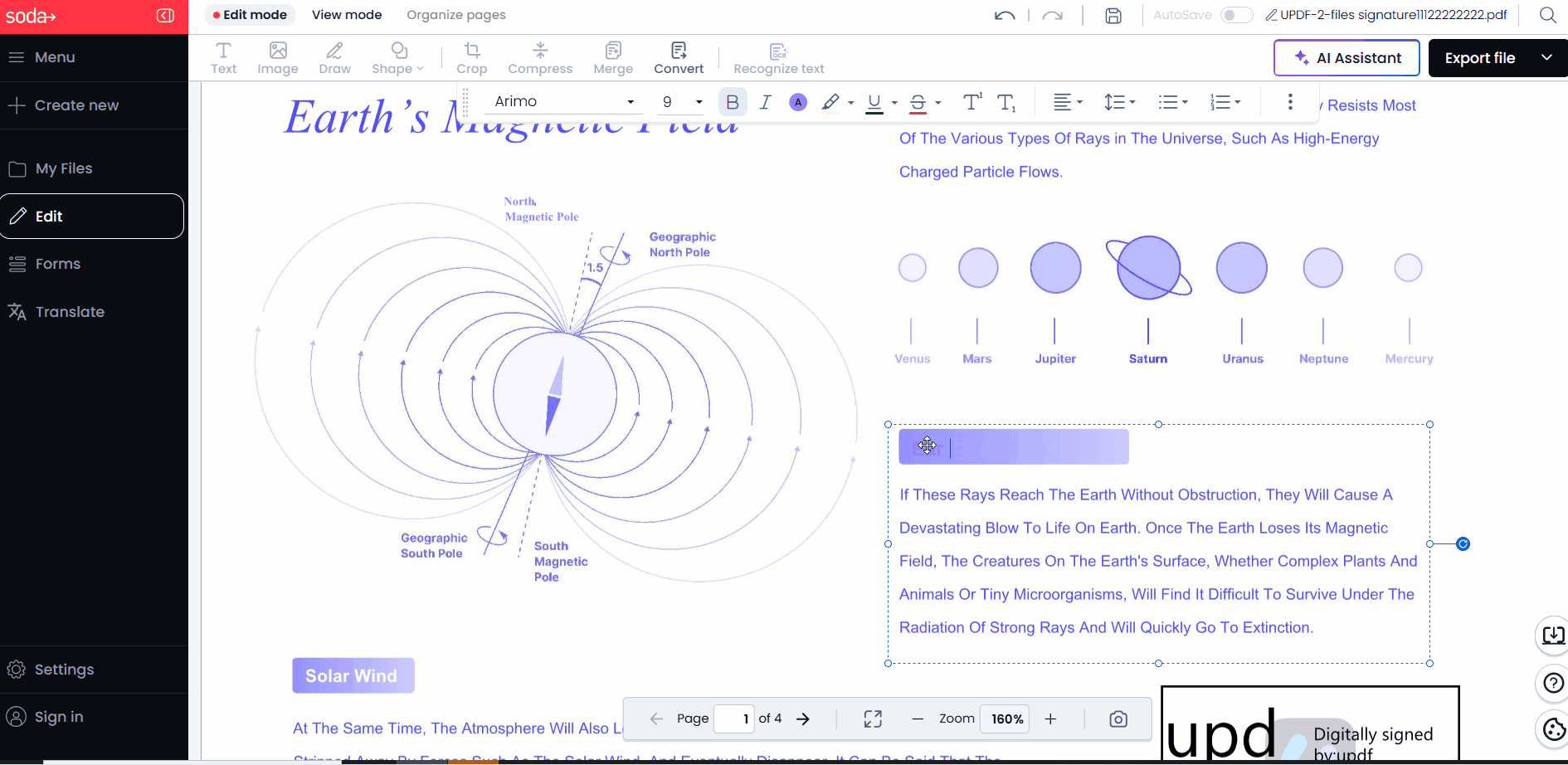
Task: Select the Draw tool
Action: [x=335, y=58]
